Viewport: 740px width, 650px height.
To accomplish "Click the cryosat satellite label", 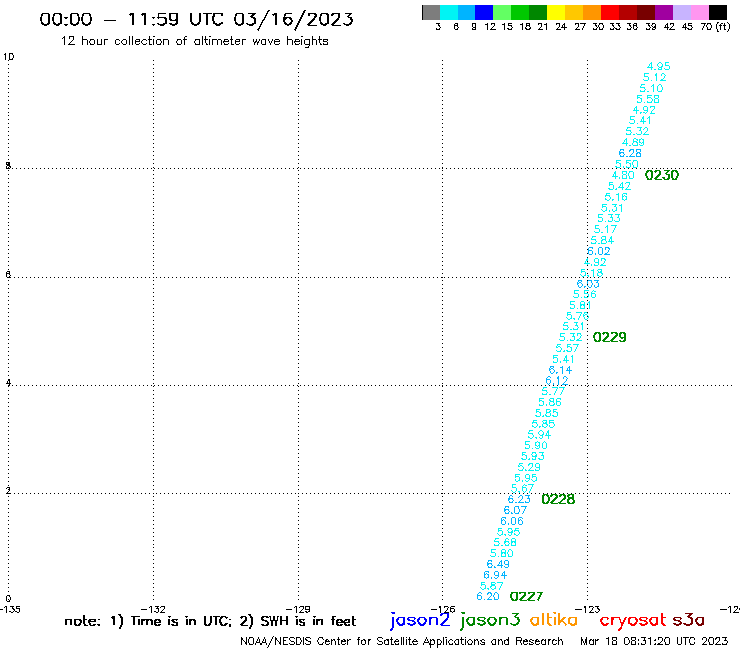I will (632, 620).
